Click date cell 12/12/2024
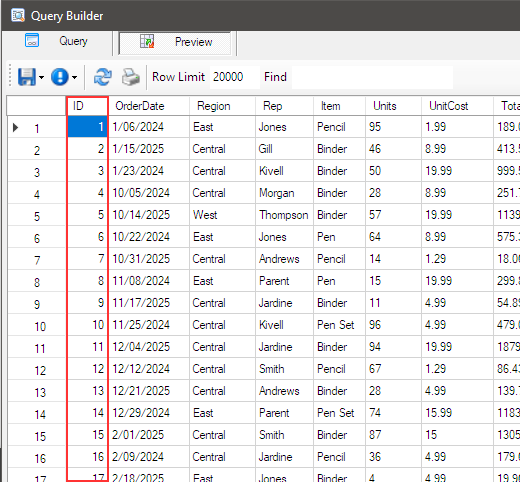The width and height of the screenshot is (520, 482). click(x=149, y=369)
